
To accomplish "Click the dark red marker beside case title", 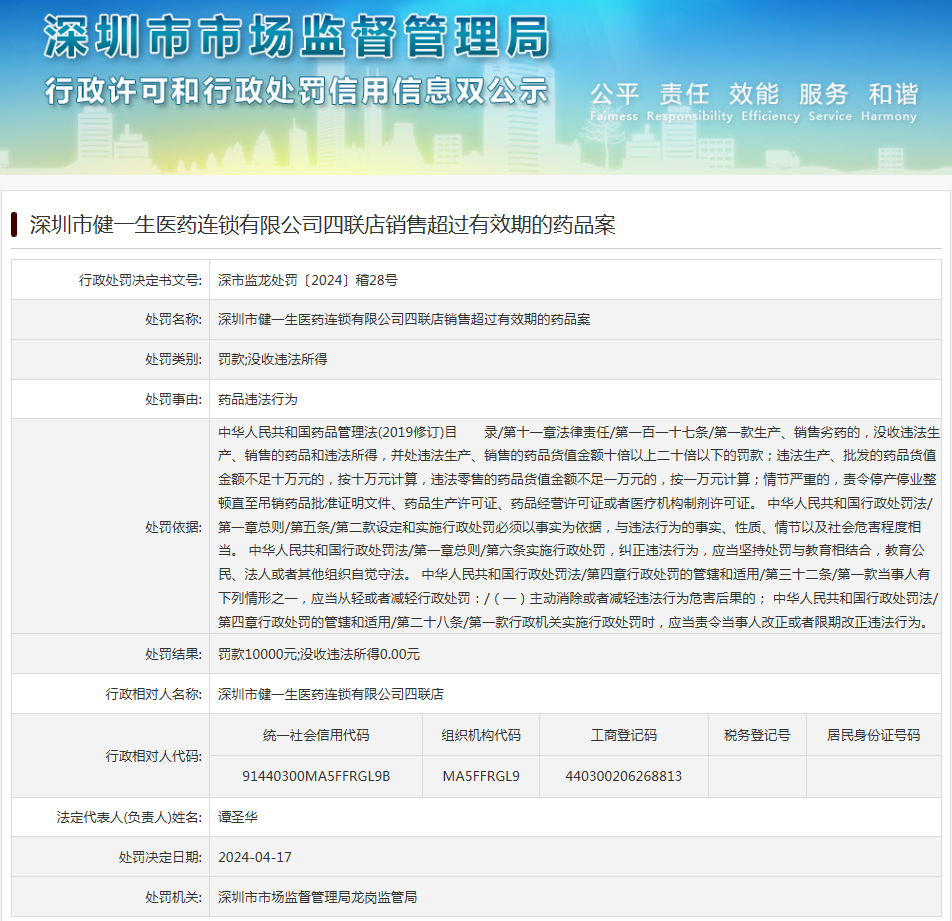I will pos(15,224).
